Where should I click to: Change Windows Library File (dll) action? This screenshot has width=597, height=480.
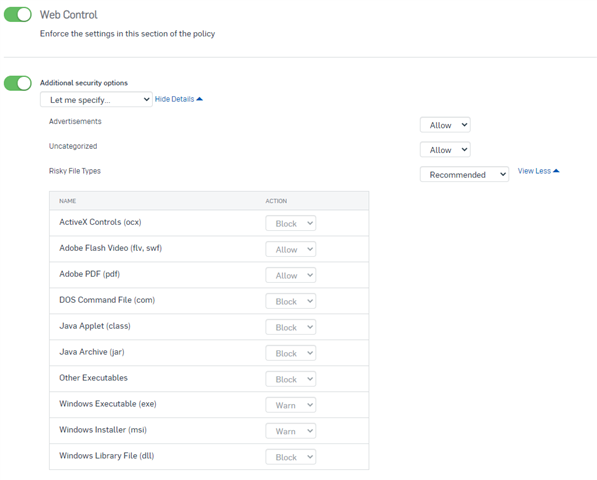[291, 457]
